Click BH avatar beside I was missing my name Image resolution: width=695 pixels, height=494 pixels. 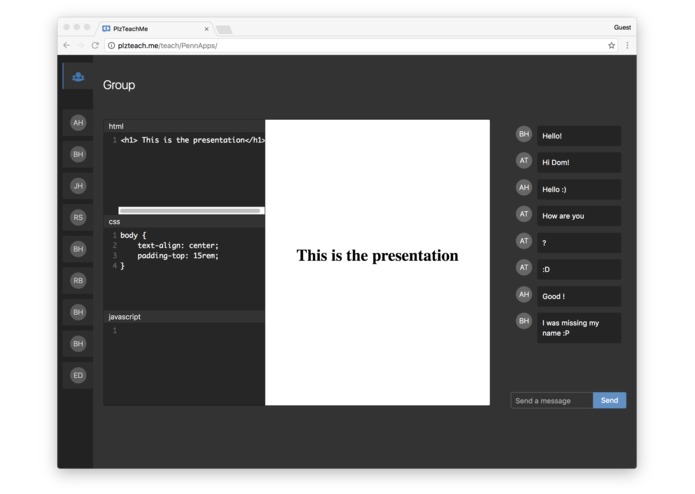tap(524, 321)
